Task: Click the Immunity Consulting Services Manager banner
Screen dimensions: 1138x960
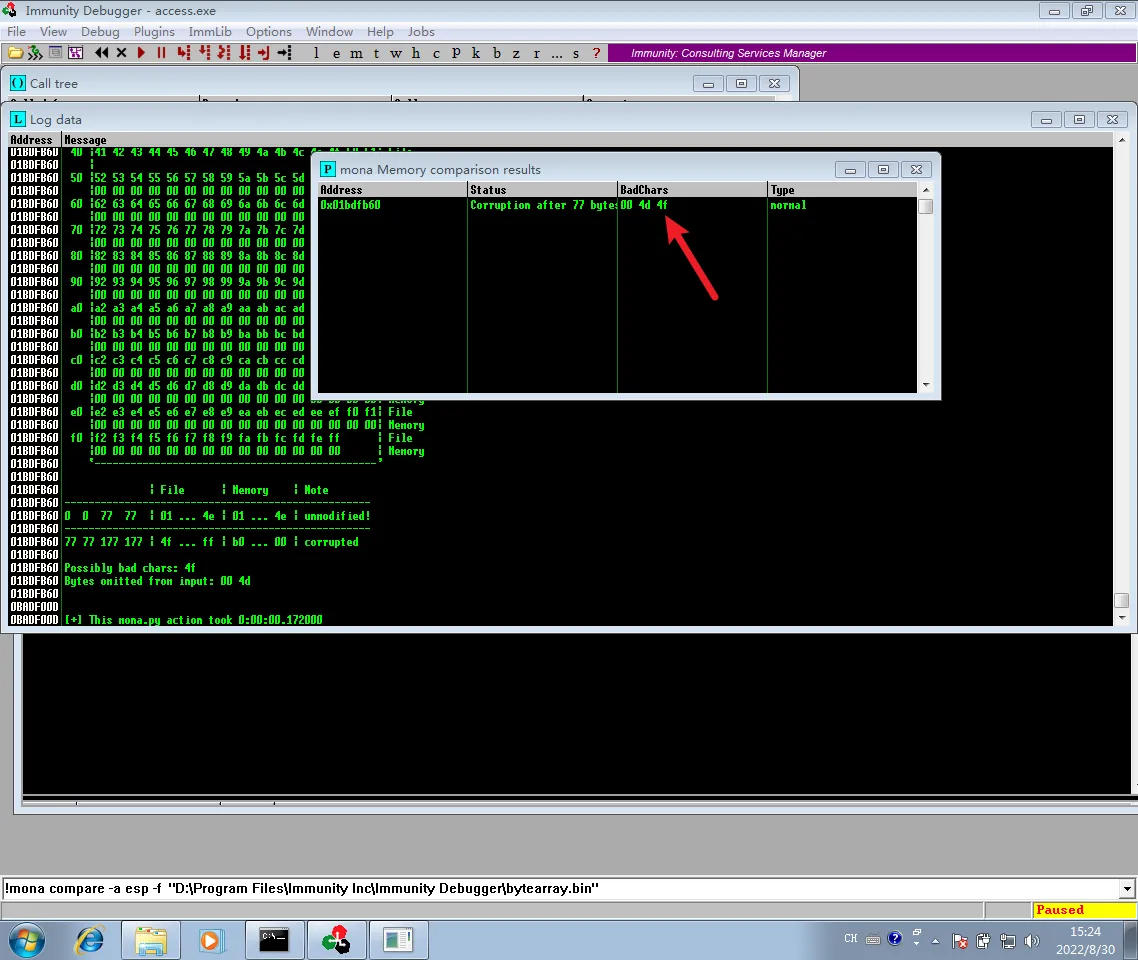Action: click(x=872, y=53)
